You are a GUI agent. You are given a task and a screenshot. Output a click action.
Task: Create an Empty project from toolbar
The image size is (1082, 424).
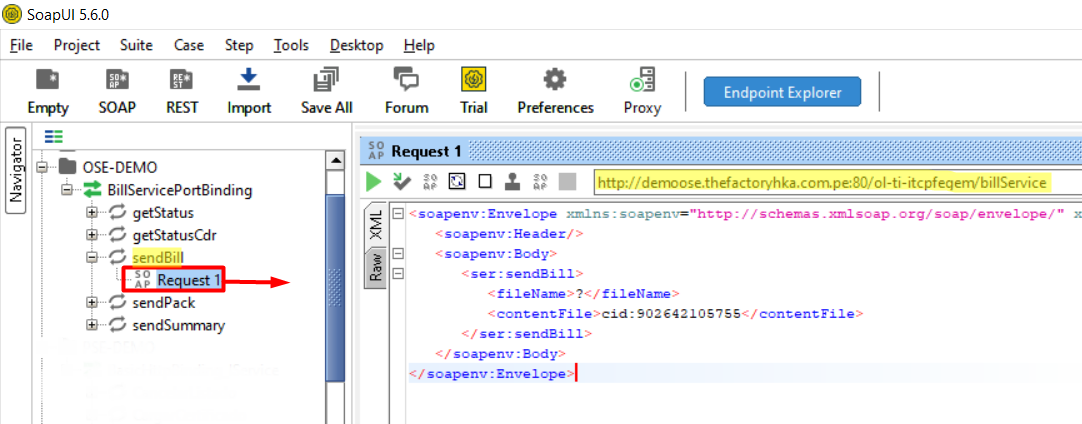[48, 91]
